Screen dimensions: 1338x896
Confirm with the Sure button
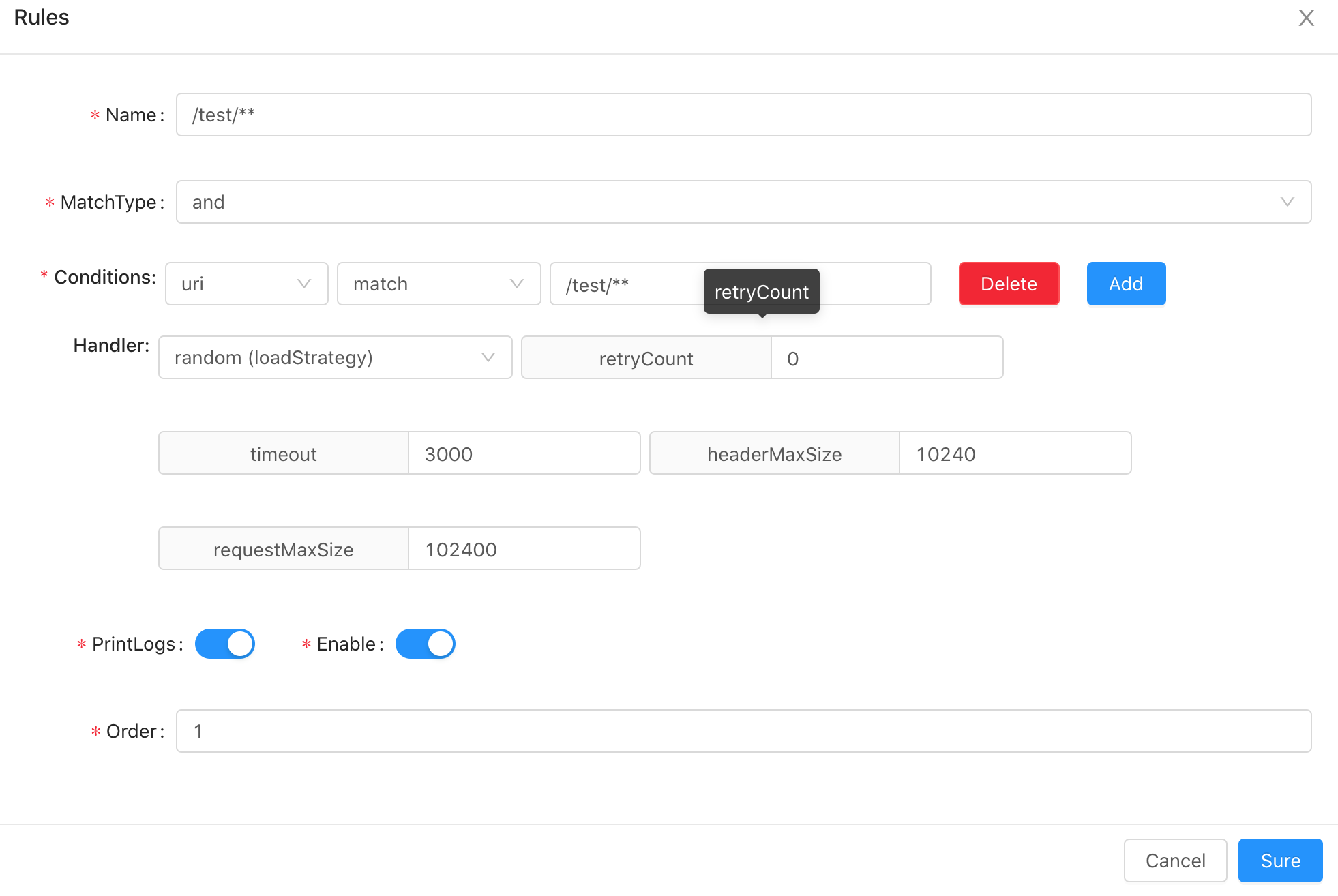point(1280,861)
